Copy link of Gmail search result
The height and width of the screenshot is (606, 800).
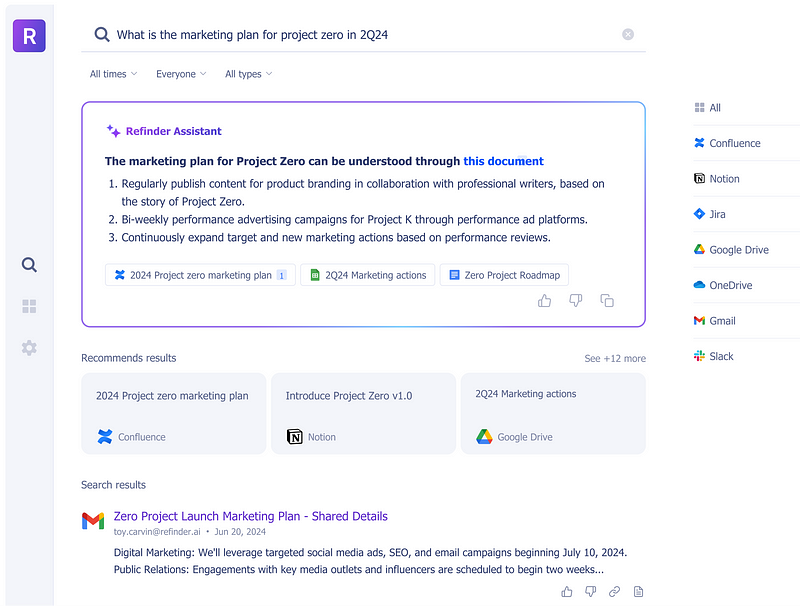point(614,591)
